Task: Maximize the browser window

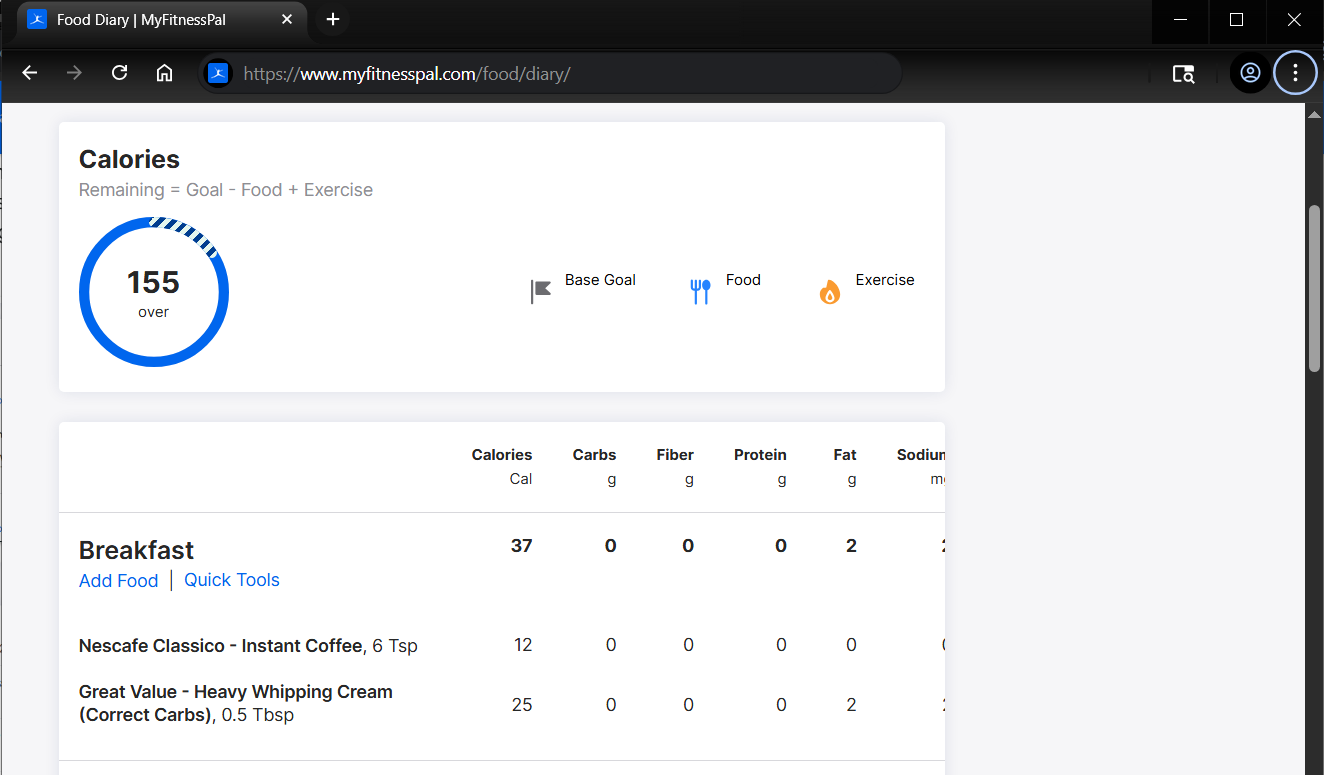Action: pos(1236,20)
